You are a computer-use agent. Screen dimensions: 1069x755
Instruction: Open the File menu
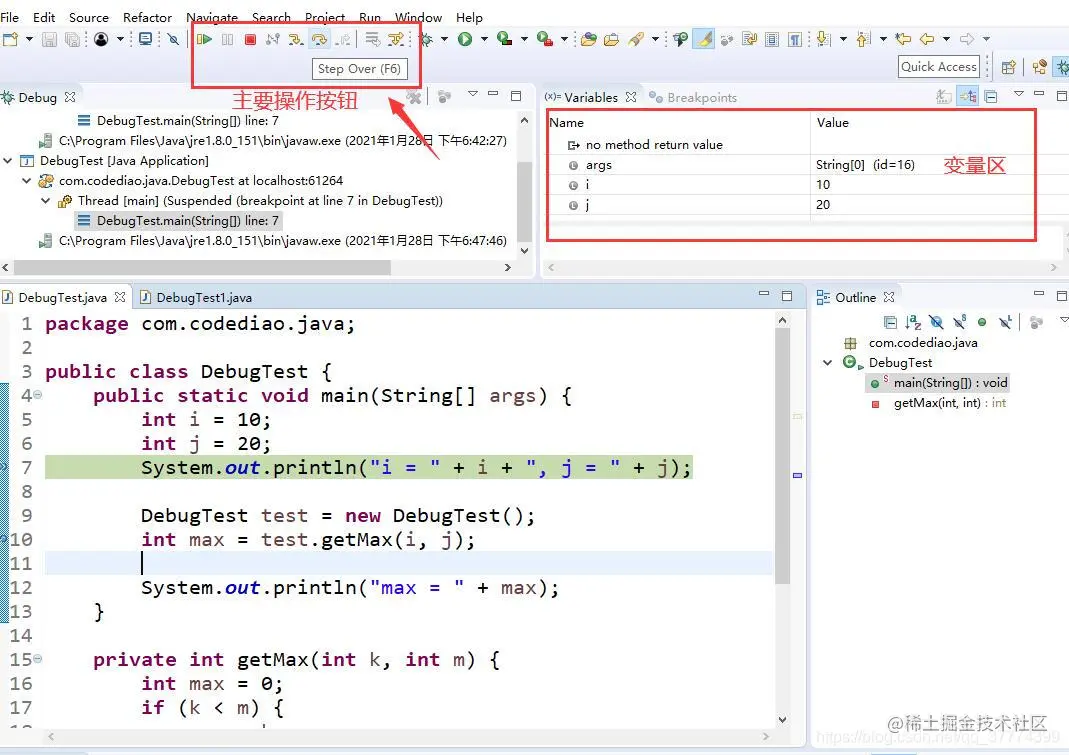pyautogui.click(x=10, y=17)
